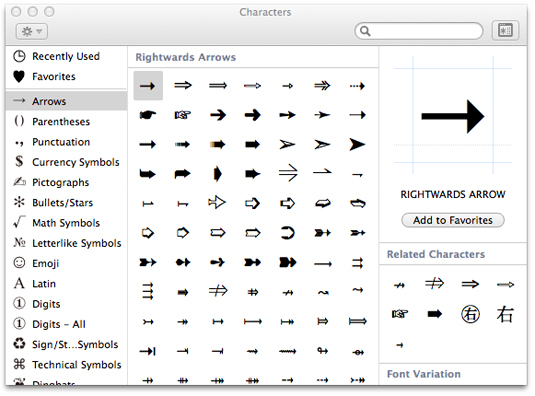Select the Emoji category
Image resolution: width=535 pixels, height=396 pixels.
pos(66,263)
